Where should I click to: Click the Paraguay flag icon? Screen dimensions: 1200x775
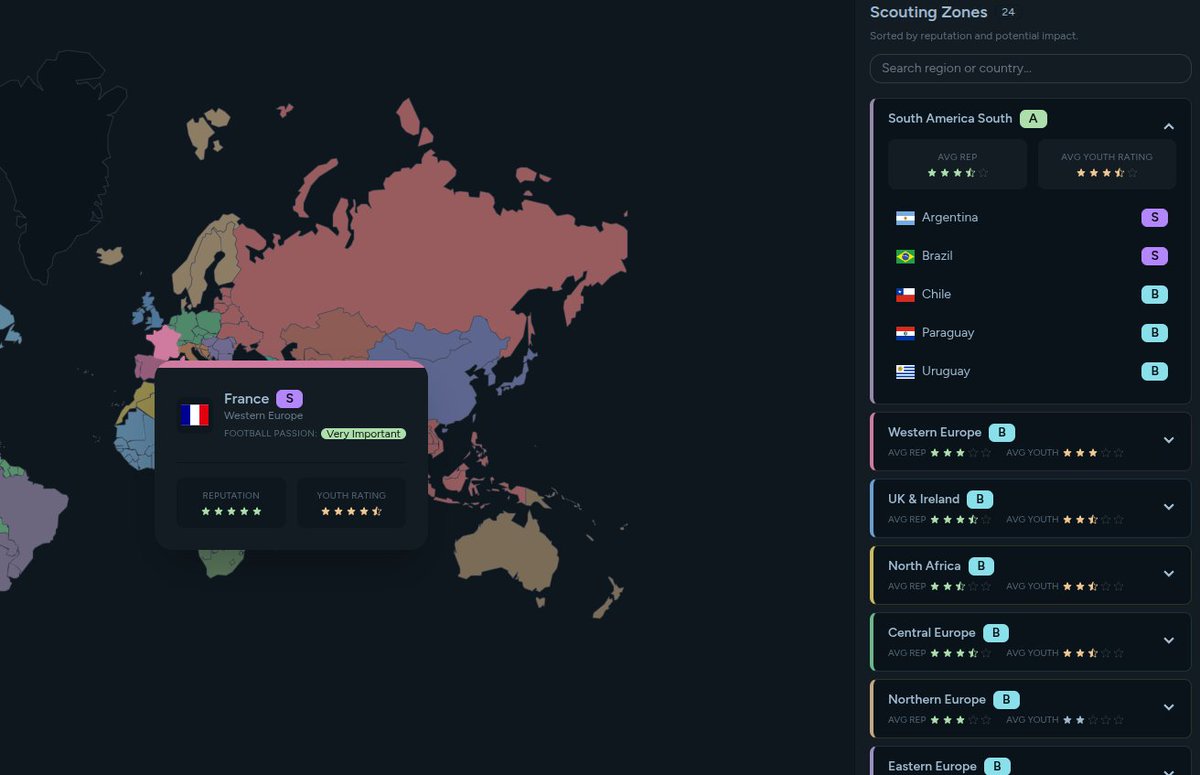905,333
